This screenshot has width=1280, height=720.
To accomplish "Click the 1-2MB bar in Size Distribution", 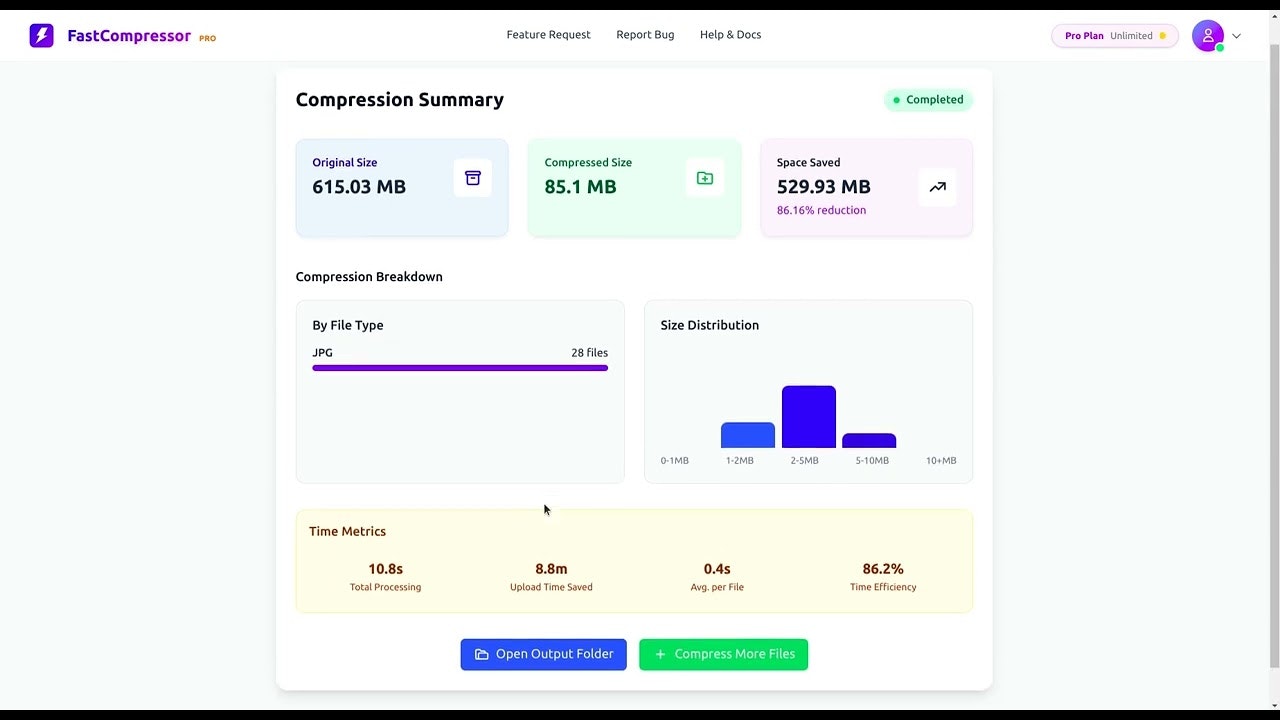I will click(747, 434).
